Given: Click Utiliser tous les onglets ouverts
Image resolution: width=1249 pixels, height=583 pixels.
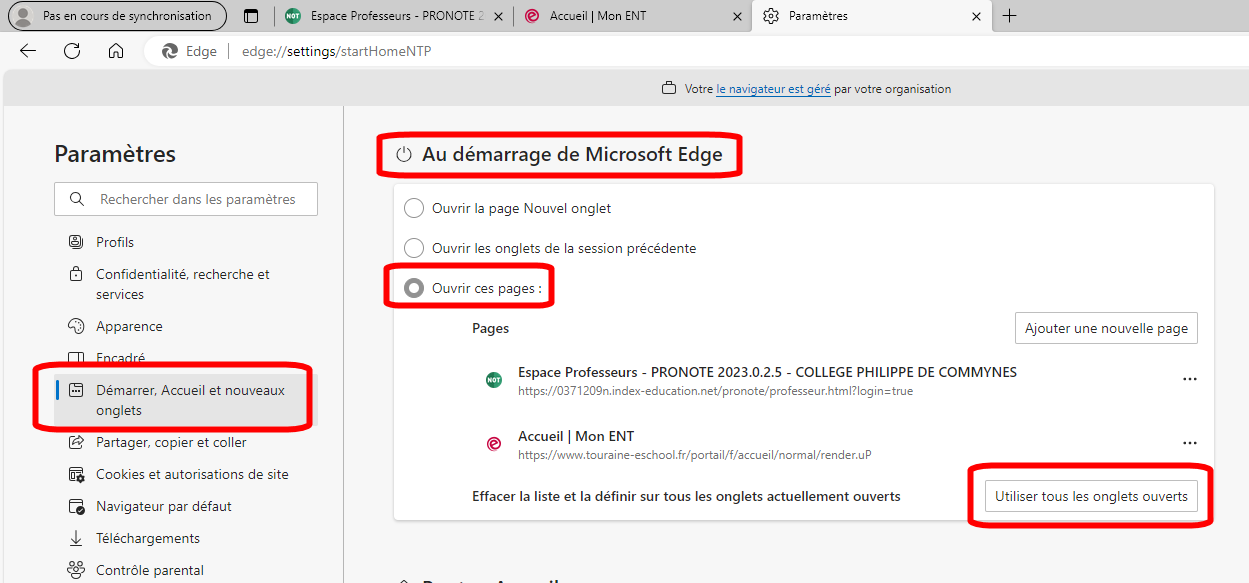Looking at the screenshot, I should (x=1091, y=496).
